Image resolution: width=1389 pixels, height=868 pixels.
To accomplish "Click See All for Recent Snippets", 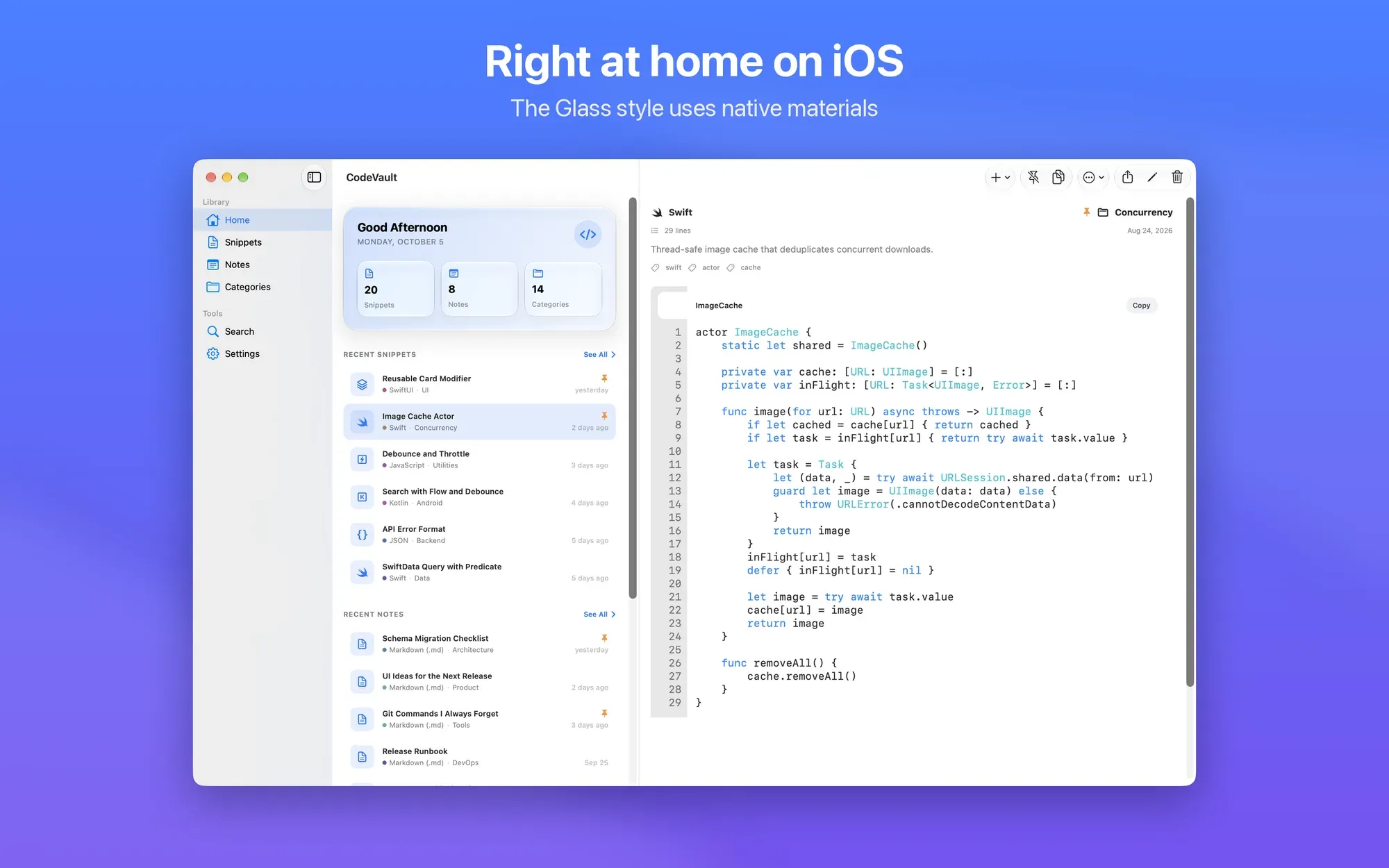I will coord(599,355).
